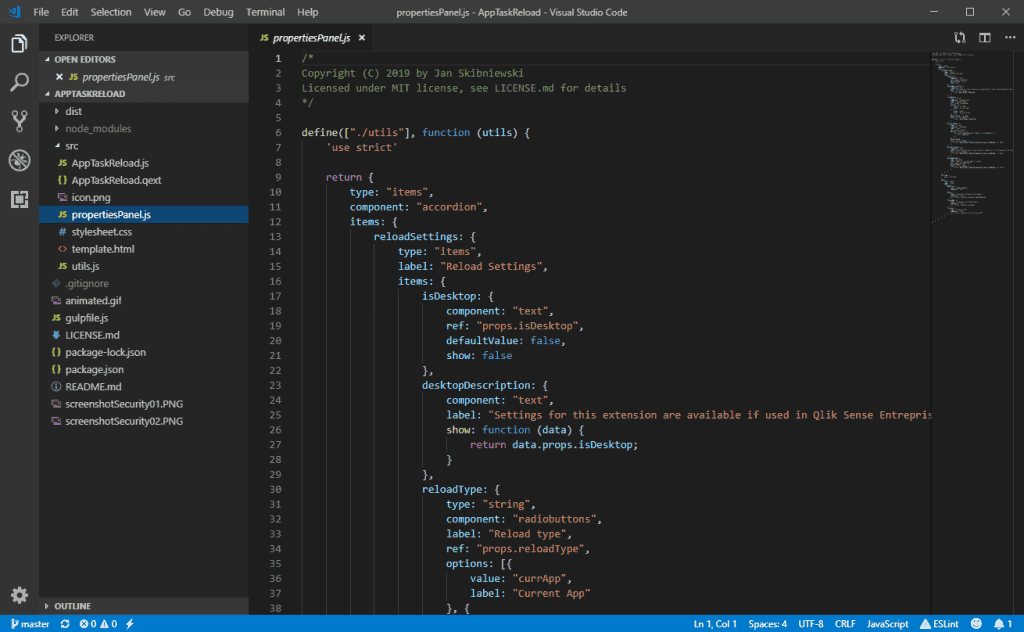Click the Manage gear icon
The height and width of the screenshot is (632, 1024).
coord(19,594)
